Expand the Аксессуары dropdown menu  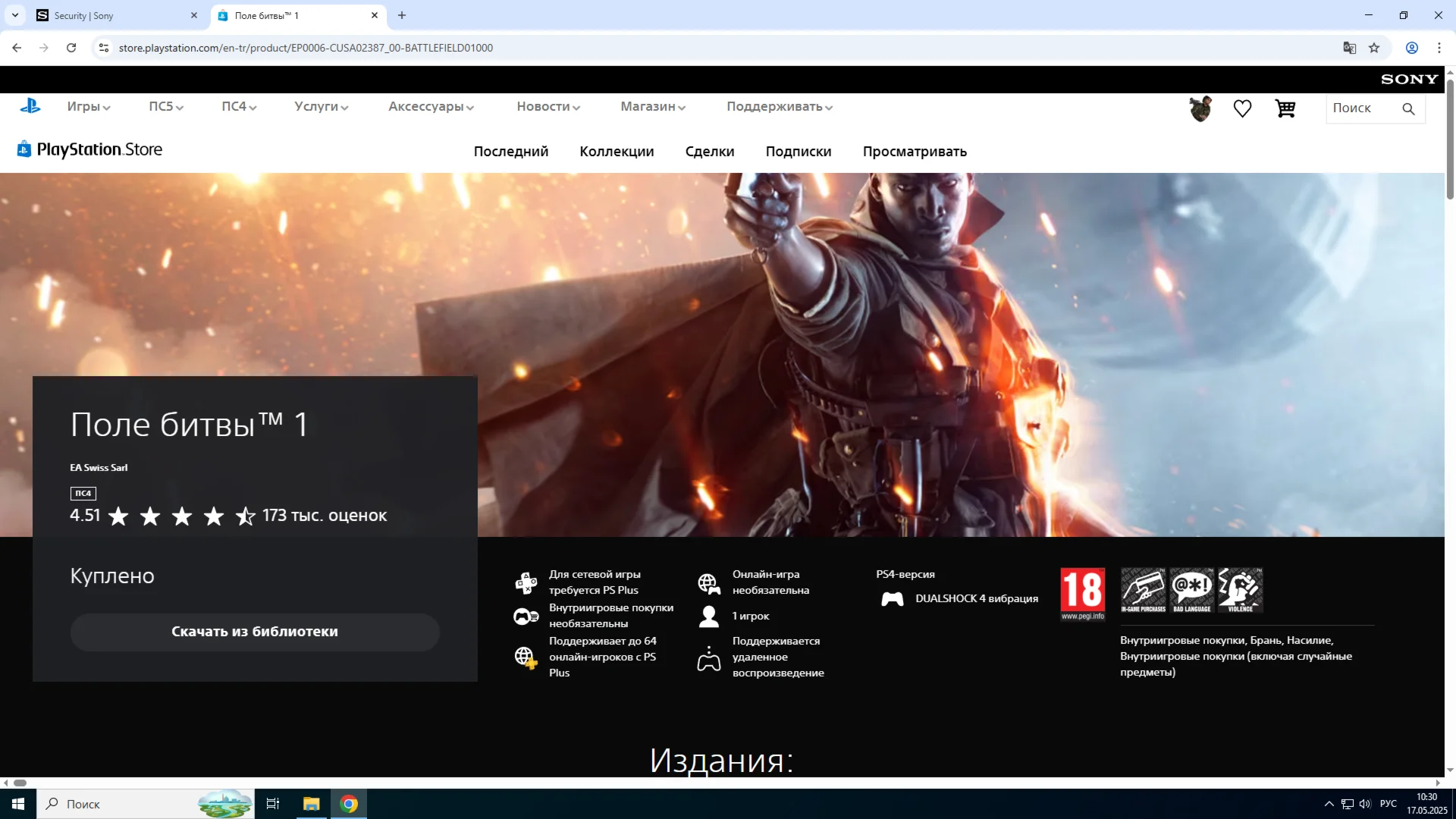coord(431,107)
